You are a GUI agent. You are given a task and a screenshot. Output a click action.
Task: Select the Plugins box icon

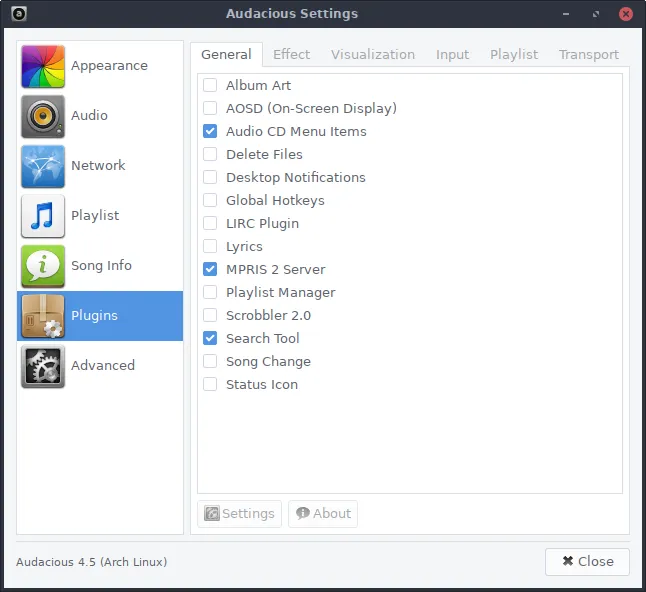(x=43, y=316)
